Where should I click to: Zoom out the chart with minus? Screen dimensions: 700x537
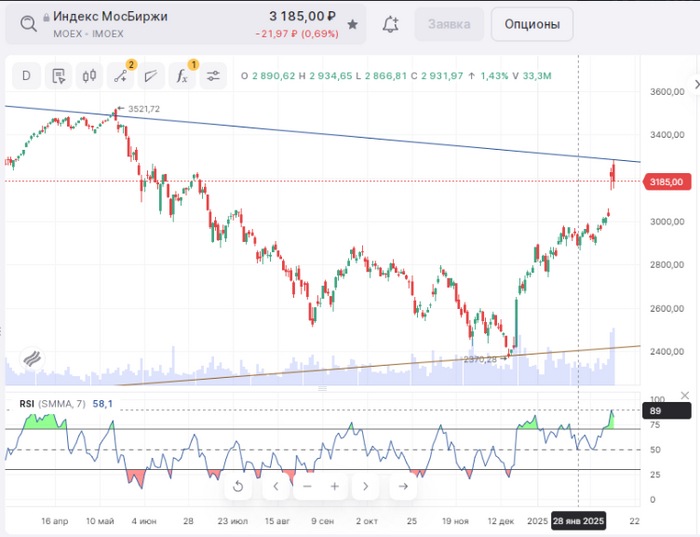tap(307, 487)
